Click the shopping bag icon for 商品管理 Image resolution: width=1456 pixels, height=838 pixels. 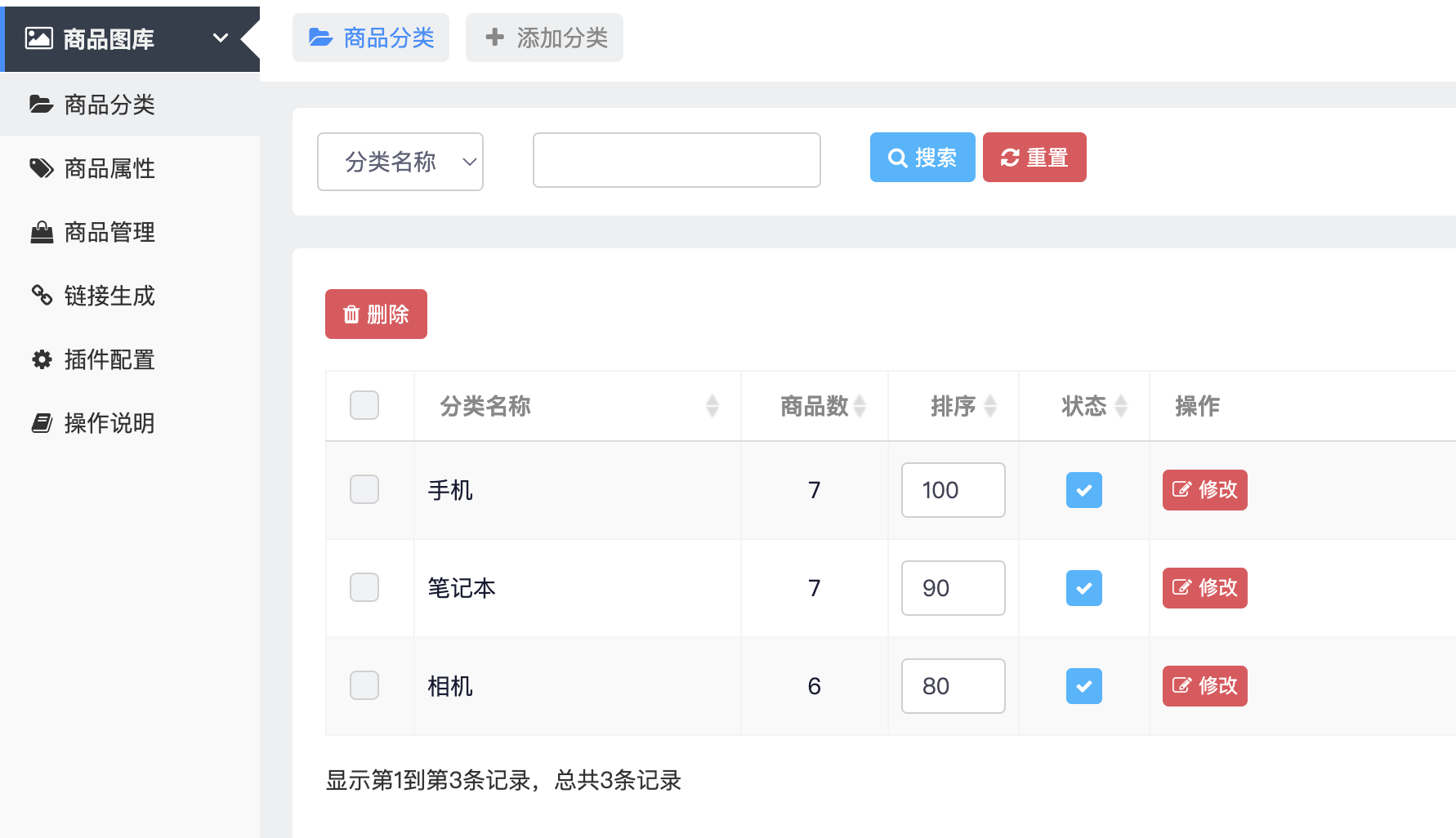[42, 232]
